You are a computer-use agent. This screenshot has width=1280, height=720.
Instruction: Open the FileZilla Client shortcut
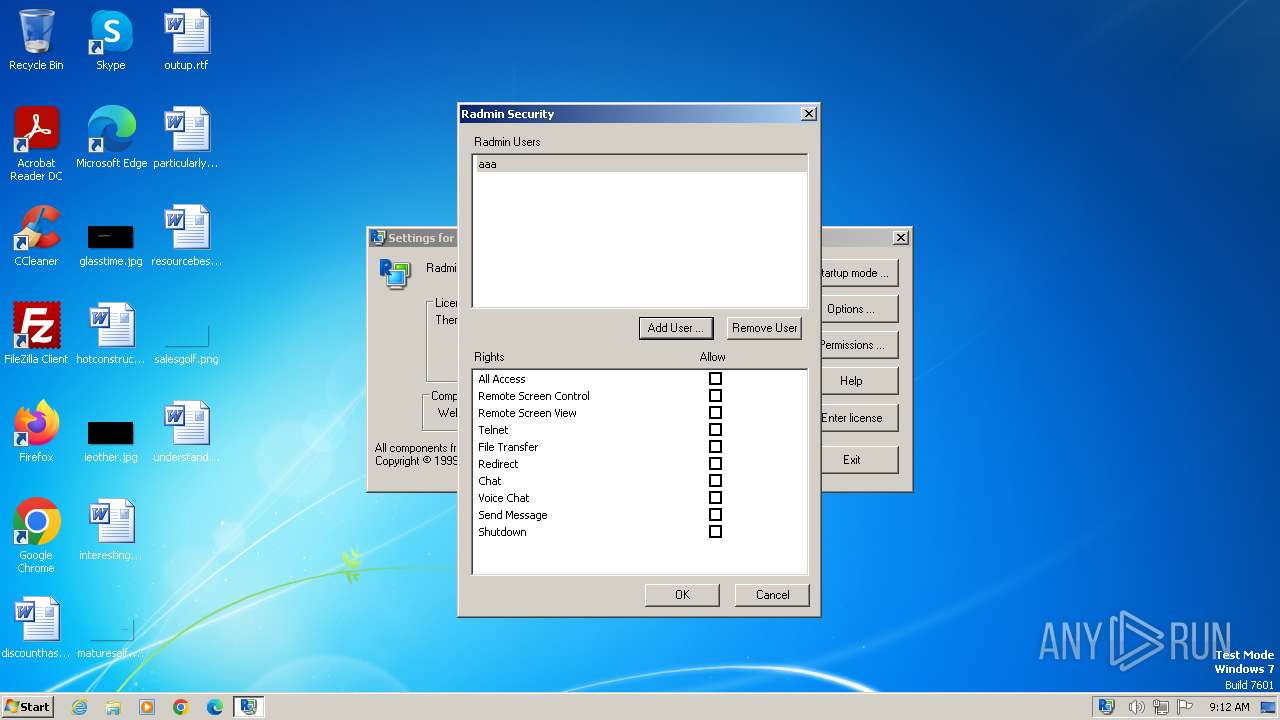[36, 334]
